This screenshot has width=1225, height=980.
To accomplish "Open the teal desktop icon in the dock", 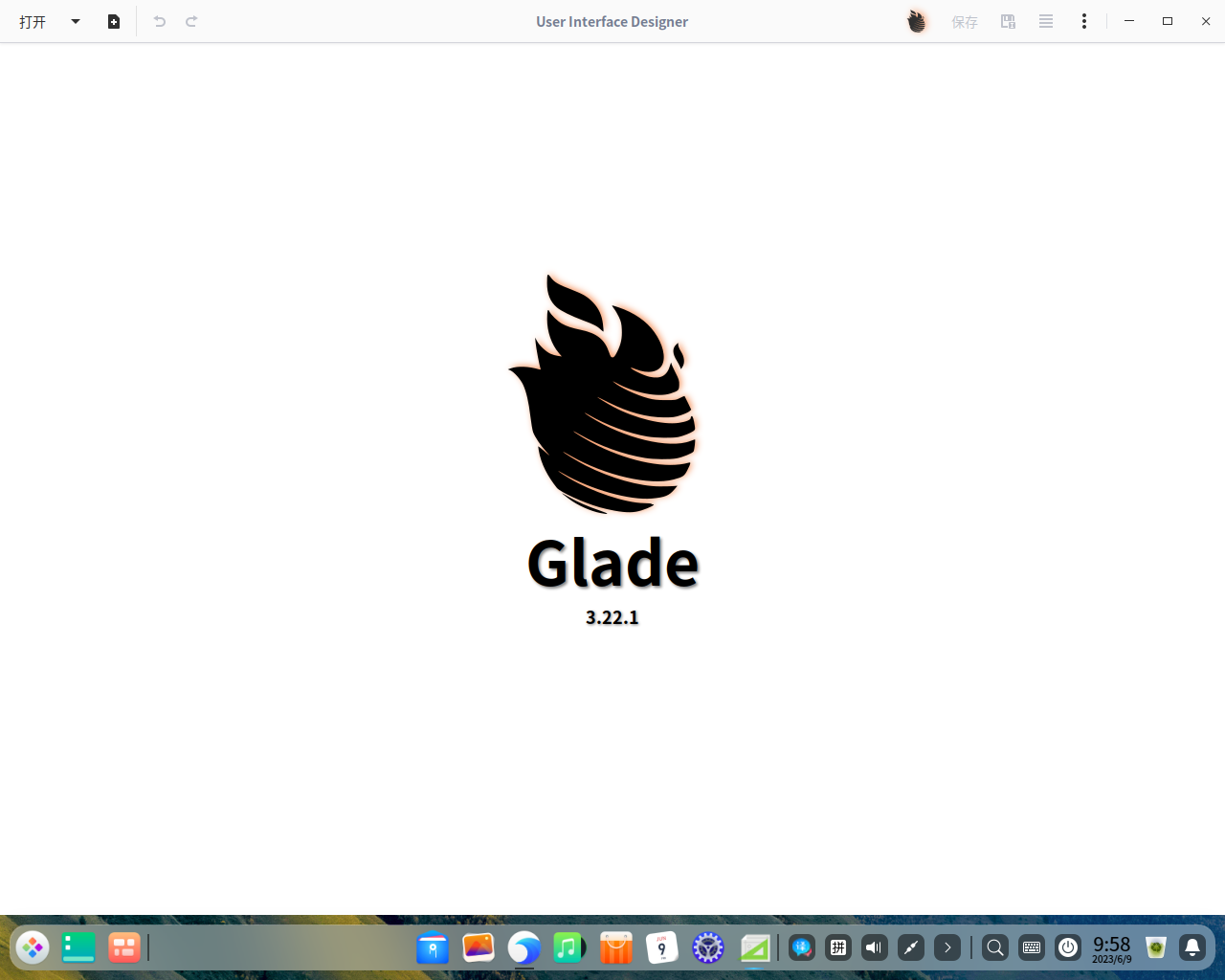I will click(x=78, y=947).
